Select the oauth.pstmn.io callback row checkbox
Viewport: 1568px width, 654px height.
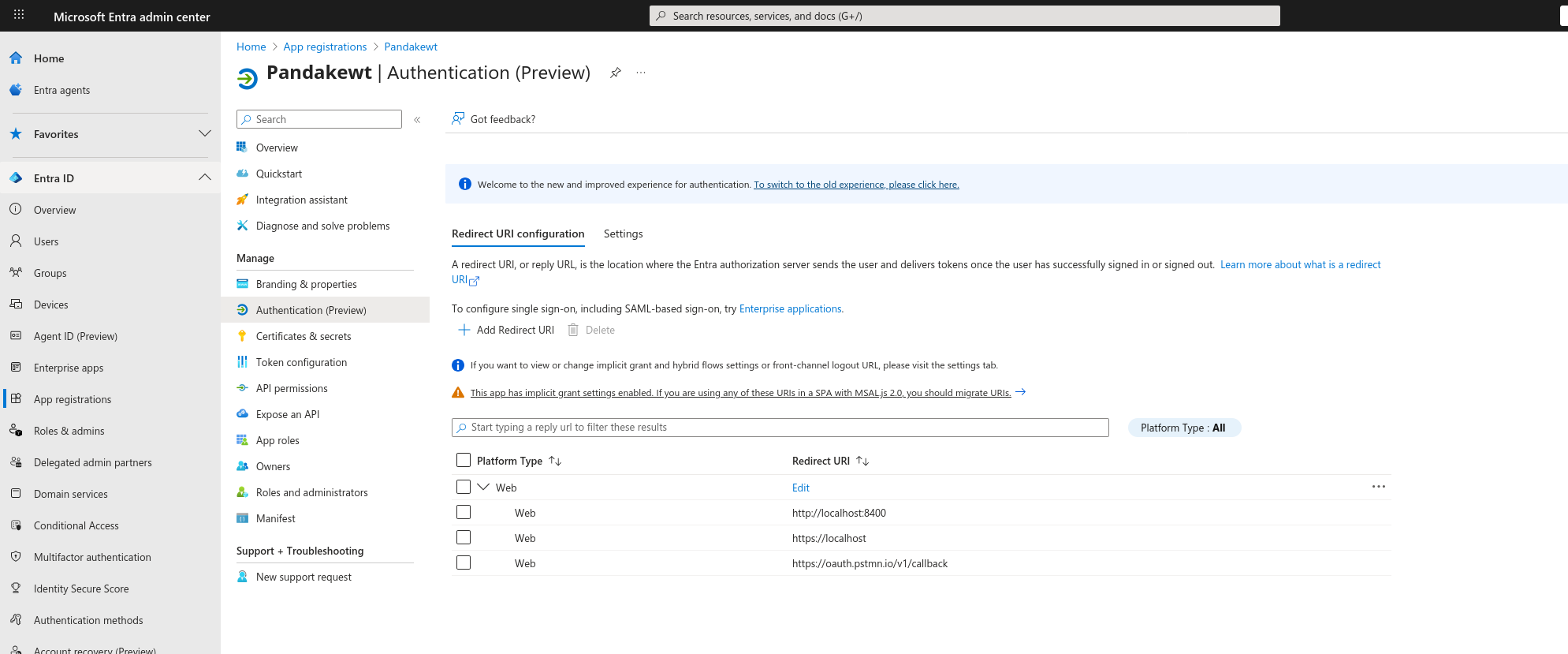[464, 563]
